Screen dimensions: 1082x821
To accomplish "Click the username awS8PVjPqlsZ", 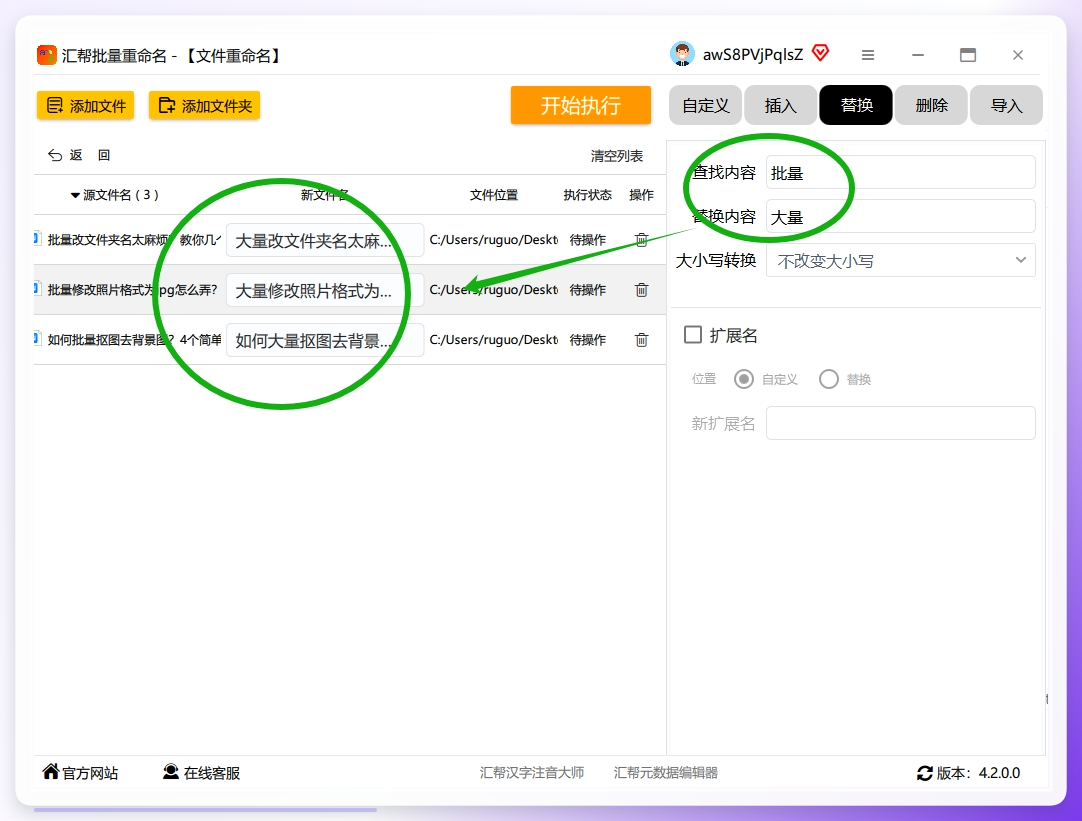I will click(x=753, y=55).
